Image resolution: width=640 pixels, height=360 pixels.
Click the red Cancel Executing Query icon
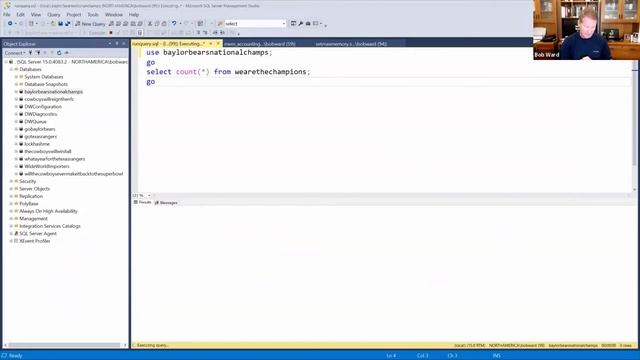[x=111, y=33]
